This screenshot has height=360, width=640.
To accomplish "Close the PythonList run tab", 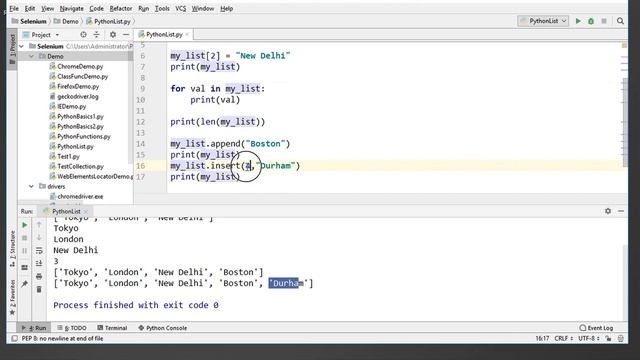I will [x=86, y=211].
